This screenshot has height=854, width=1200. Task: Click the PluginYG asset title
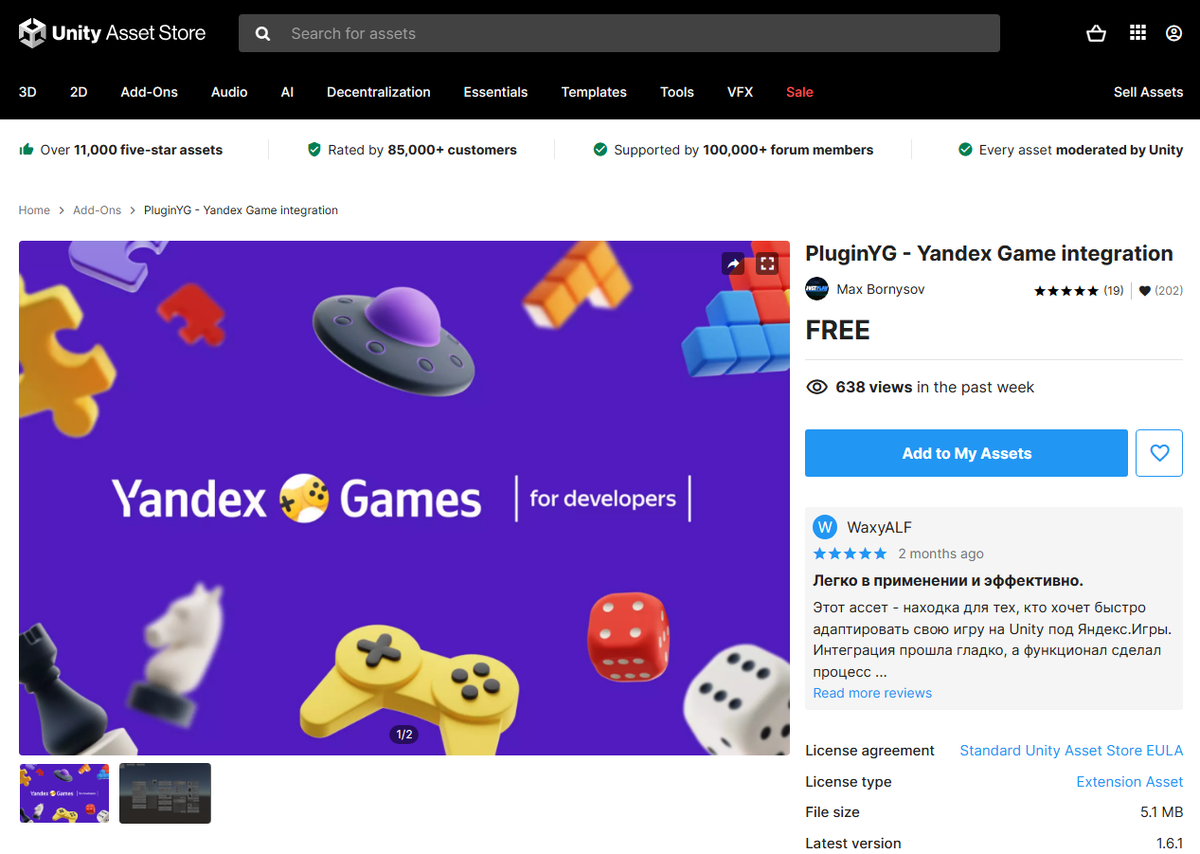tap(989, 253)
